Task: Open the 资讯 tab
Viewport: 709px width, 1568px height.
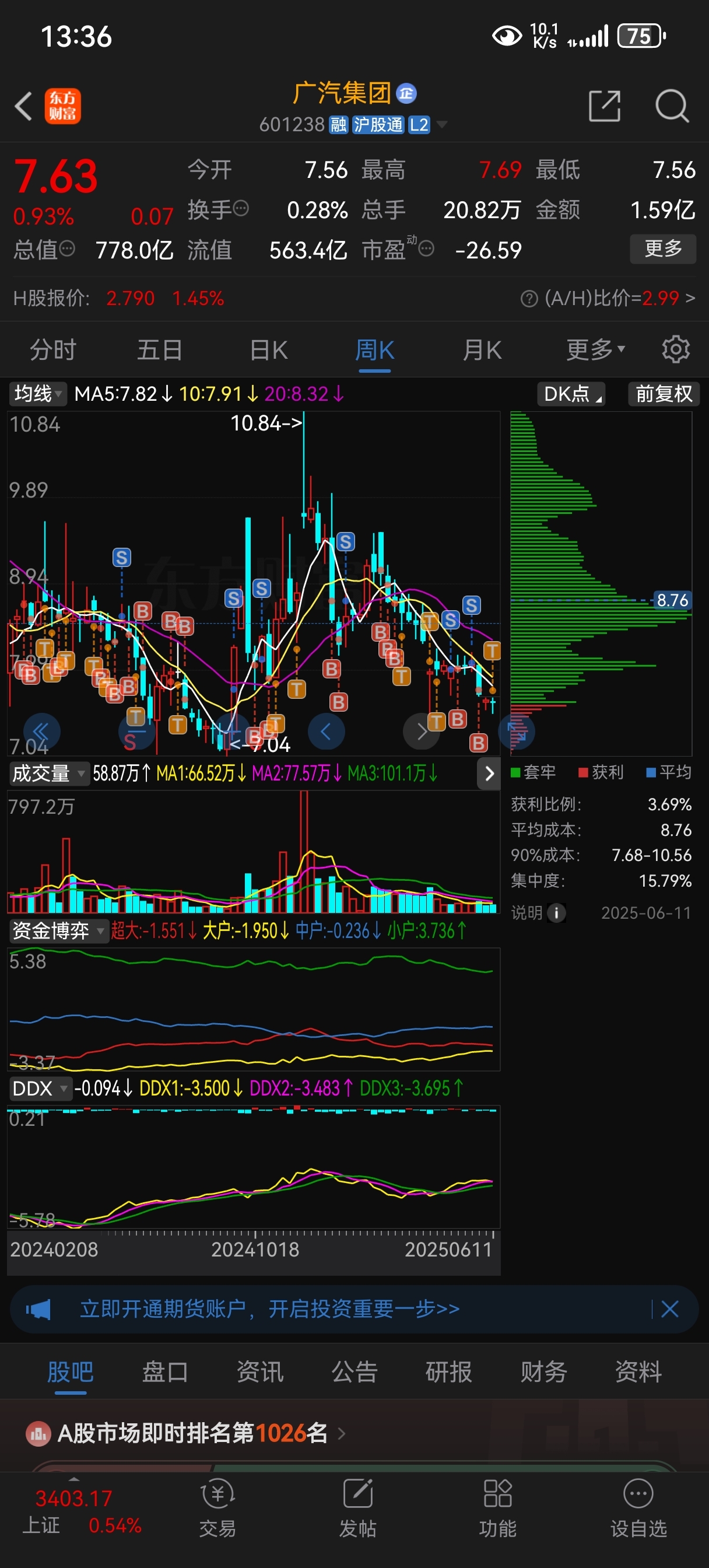Action: point(260,1373)
